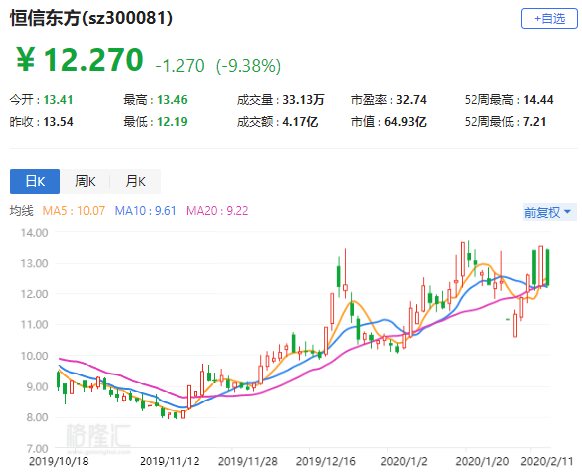This screenshot has width=582, height=472.
Task: Click the 成交量 value 33.13万
Action: [x=303, y=100]
